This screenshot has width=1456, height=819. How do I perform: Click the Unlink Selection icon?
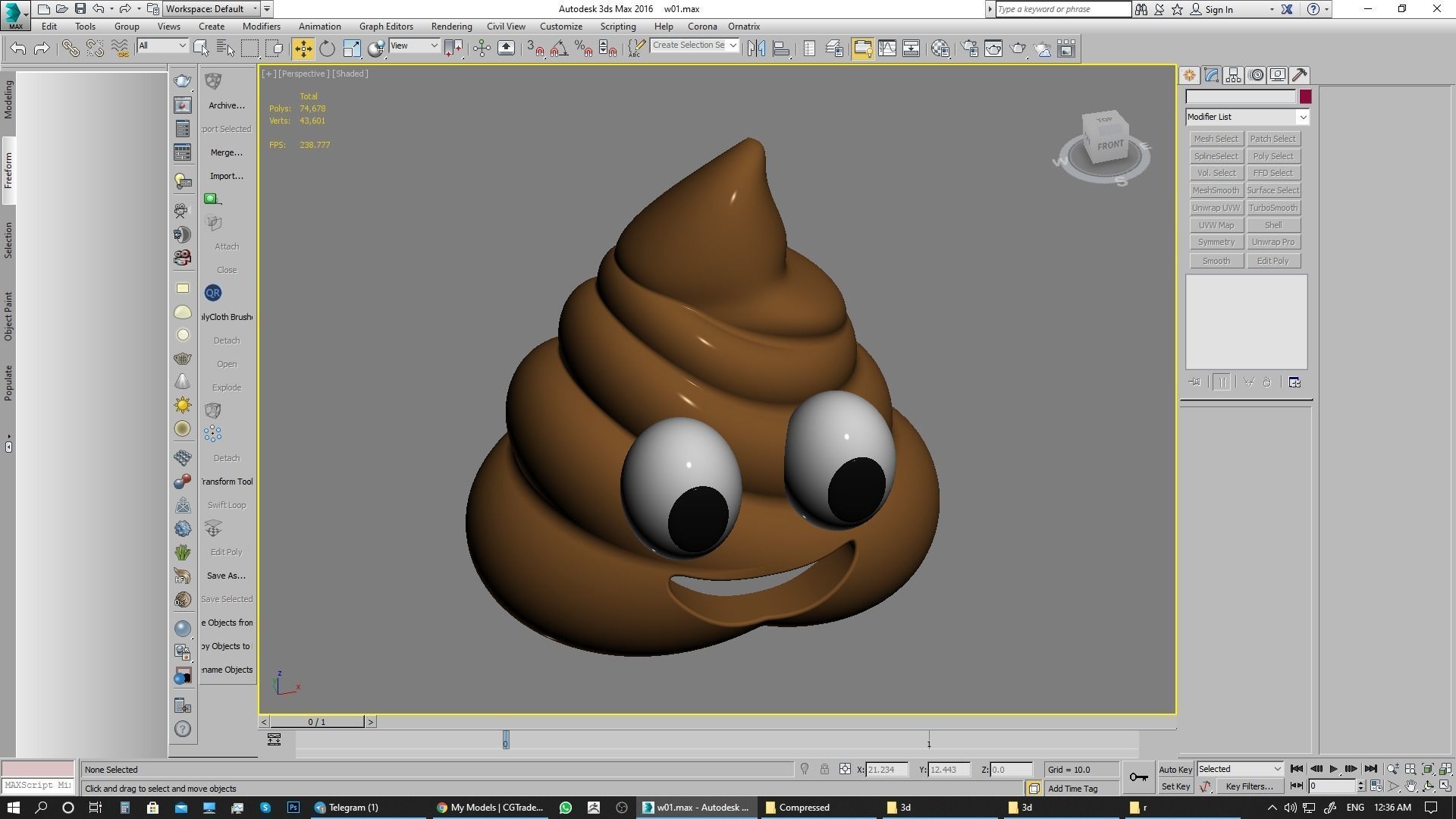tap(95, 49)
